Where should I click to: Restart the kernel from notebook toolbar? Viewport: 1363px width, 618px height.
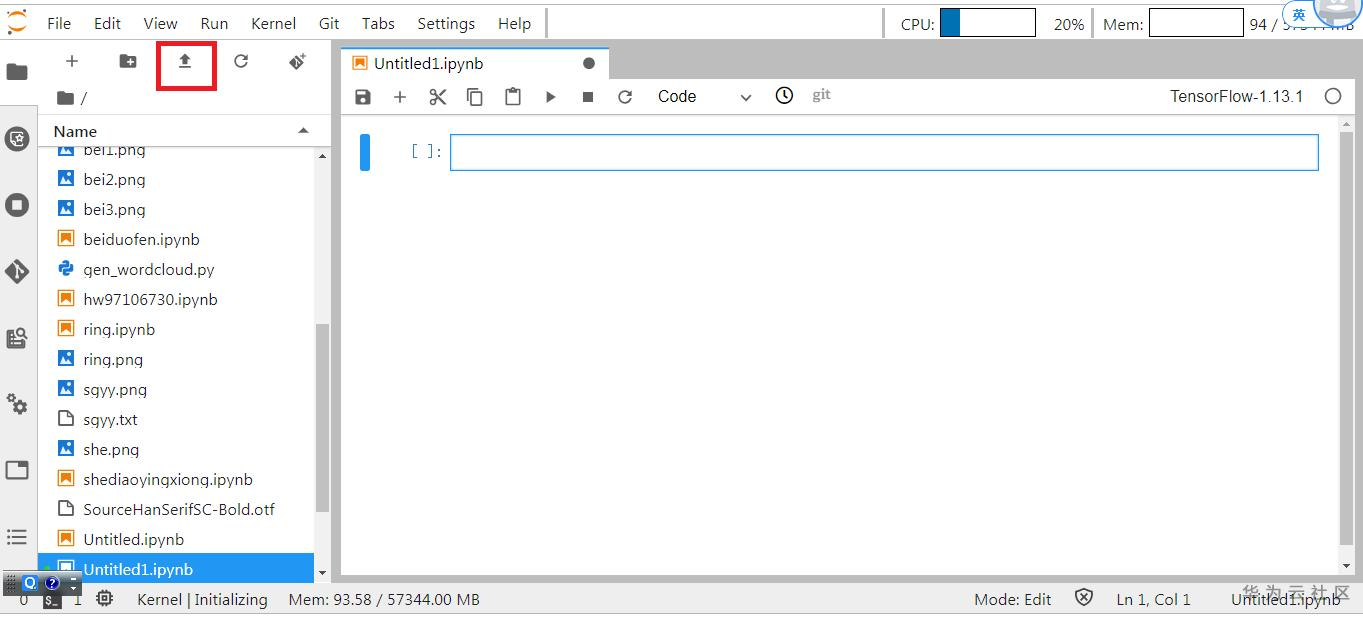(625, 97)
